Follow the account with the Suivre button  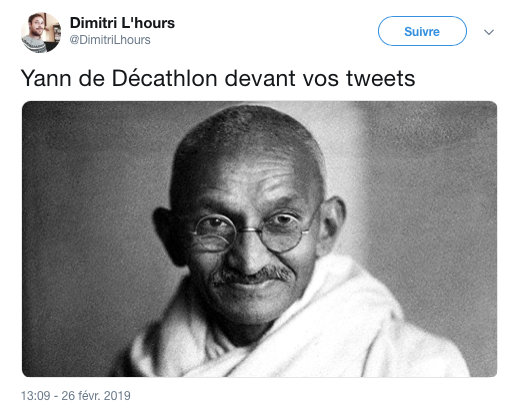[x=422, y=31]
